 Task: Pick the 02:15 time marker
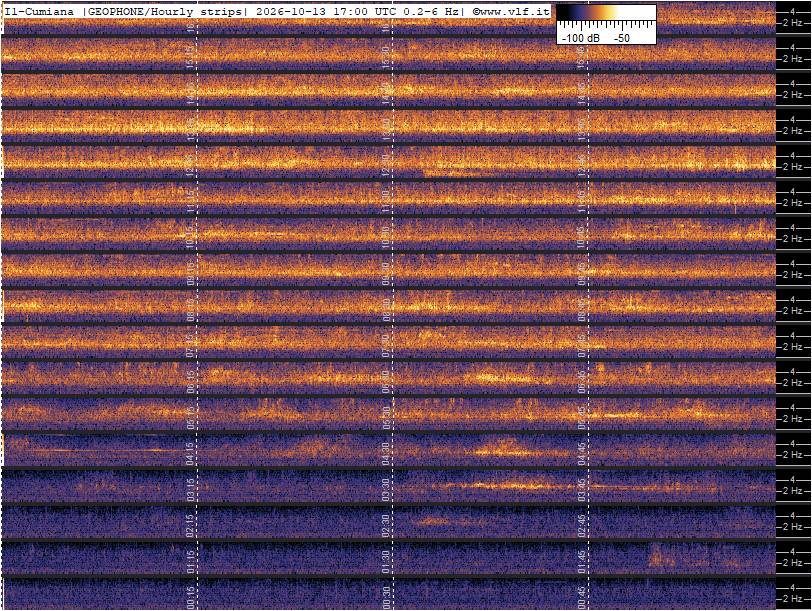(x=191, y=526)
